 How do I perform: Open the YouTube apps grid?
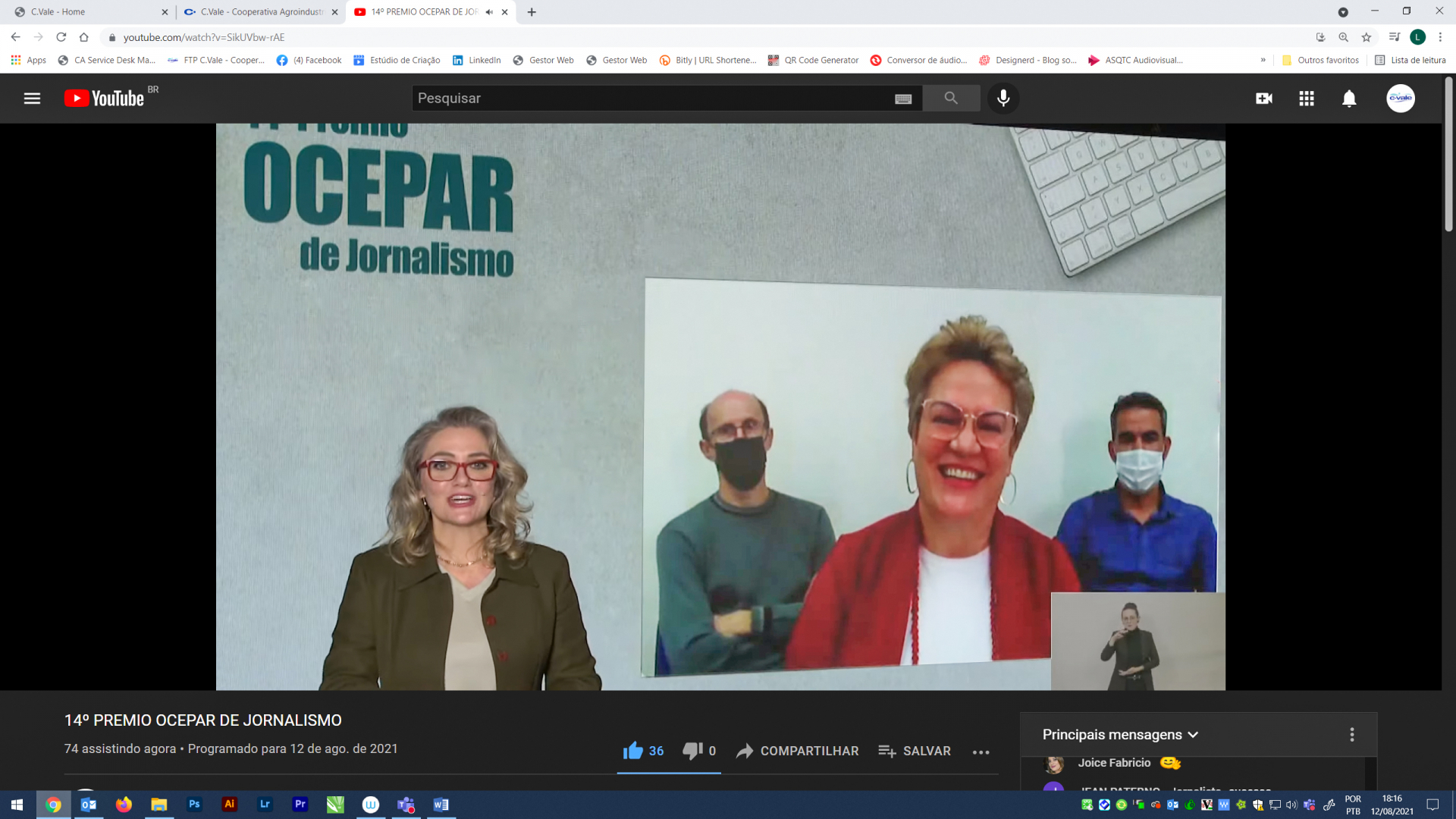(x=1307, y=99)
